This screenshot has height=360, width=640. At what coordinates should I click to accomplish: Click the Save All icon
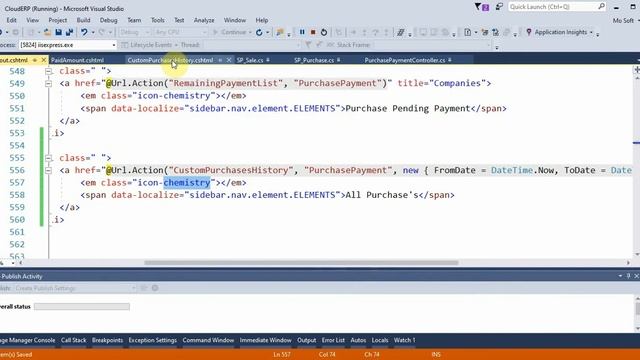tap(69, 32)
